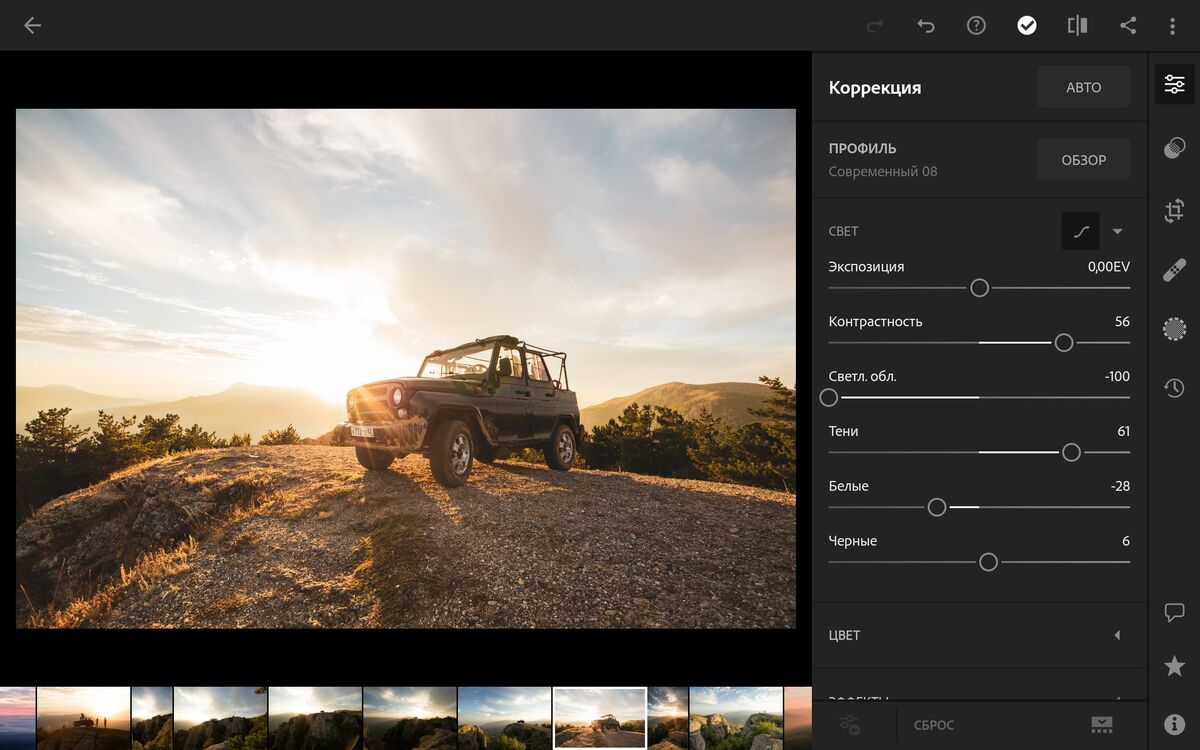
Task: Select the Healing brush tool
Action: [x=1175, y=268]
